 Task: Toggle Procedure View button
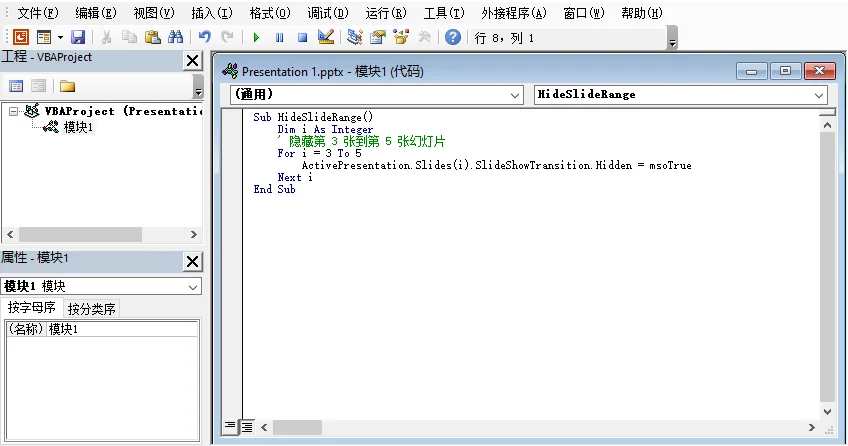click(x=230, y=427)
